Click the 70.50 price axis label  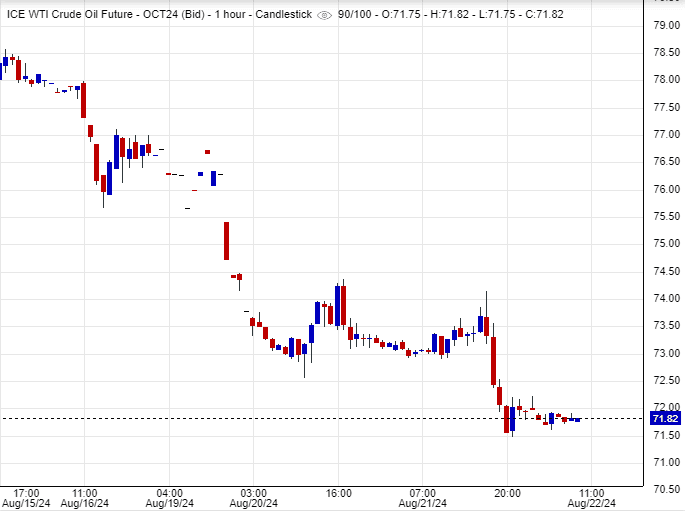click(666, 489)
